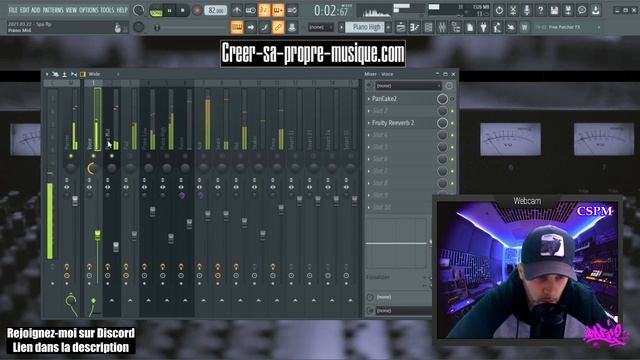
Task: Stop playback with the stop button
Action: (182, 10)
